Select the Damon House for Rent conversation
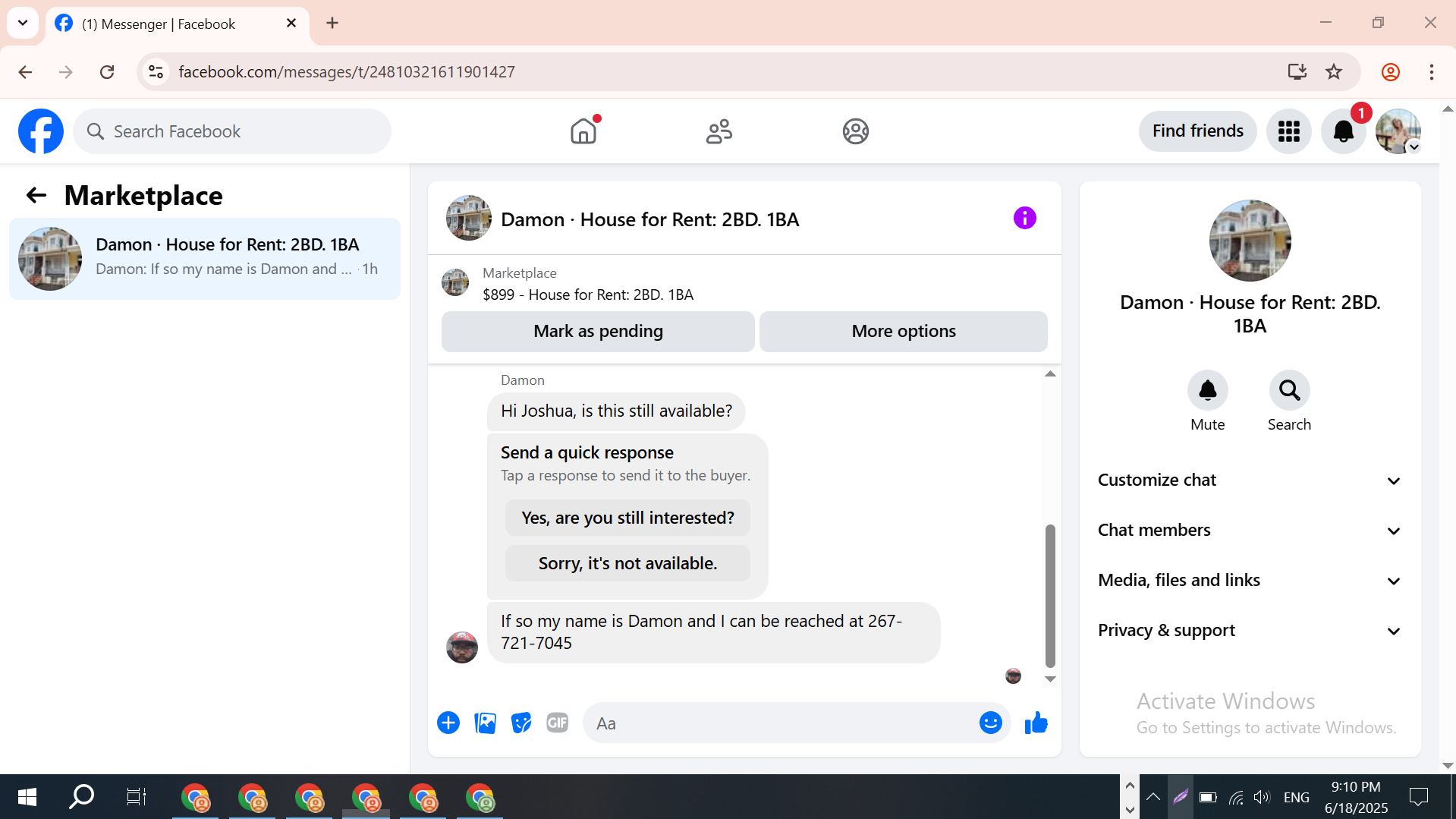The width and height of the screenshot is (1456, 819). (205, 259)
